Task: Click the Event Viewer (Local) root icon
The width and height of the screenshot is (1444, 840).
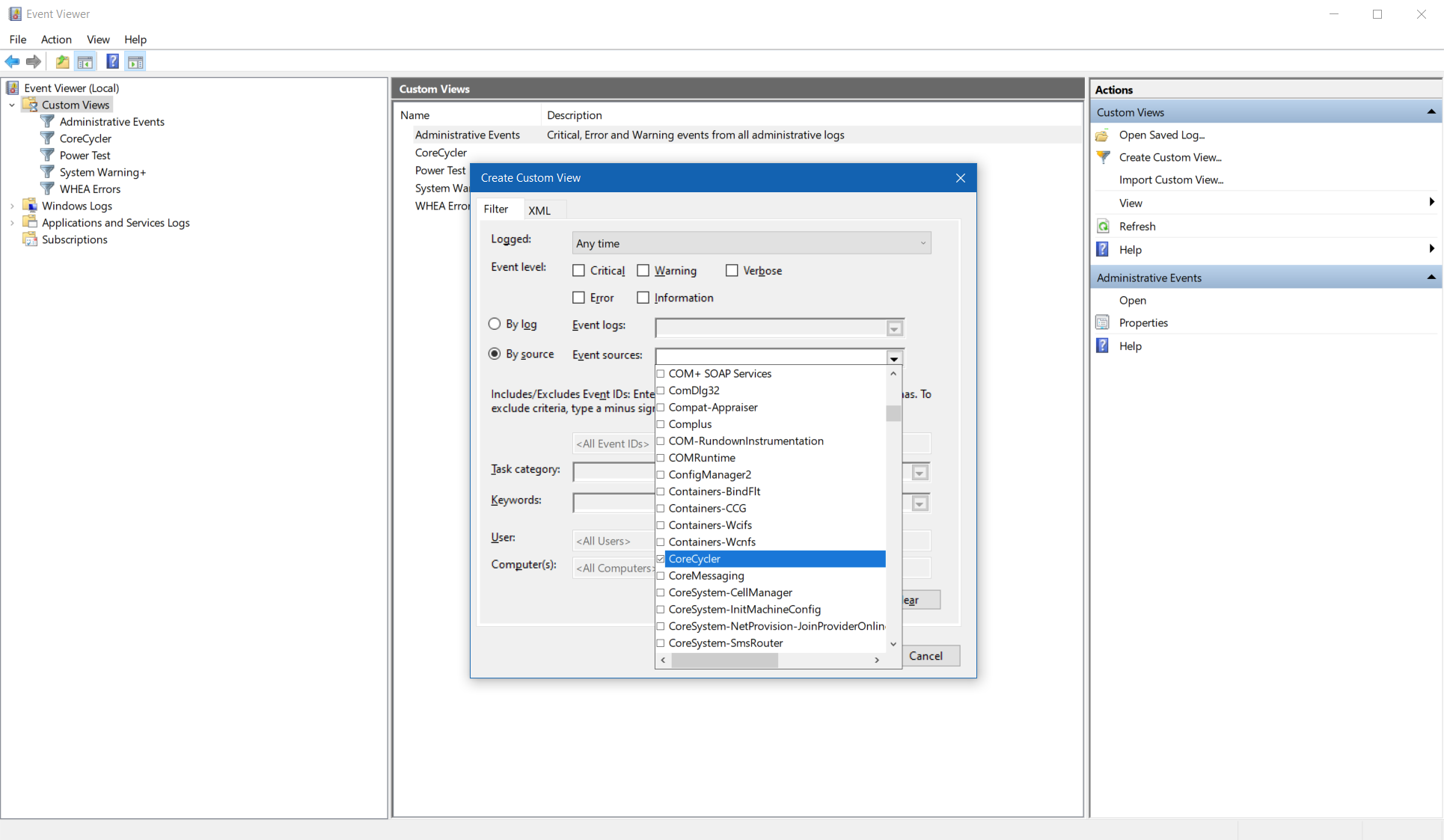Action: pos(13,88)
